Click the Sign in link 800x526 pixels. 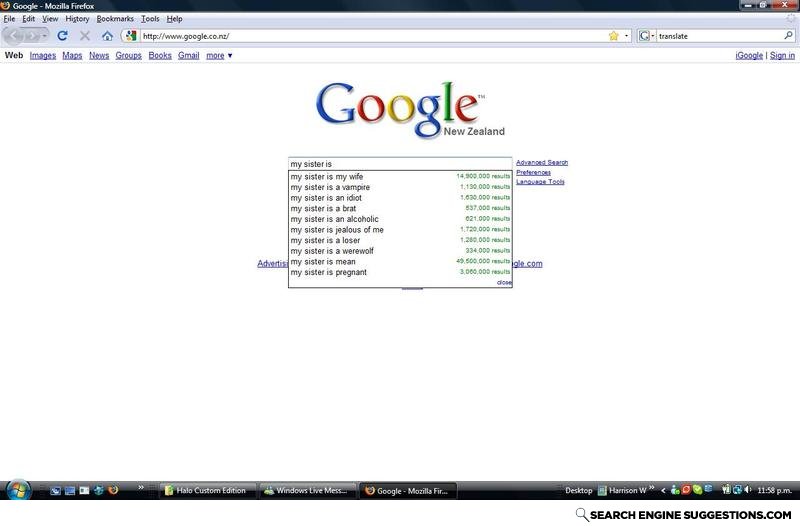pyautogui.click(x=782, y=55)
